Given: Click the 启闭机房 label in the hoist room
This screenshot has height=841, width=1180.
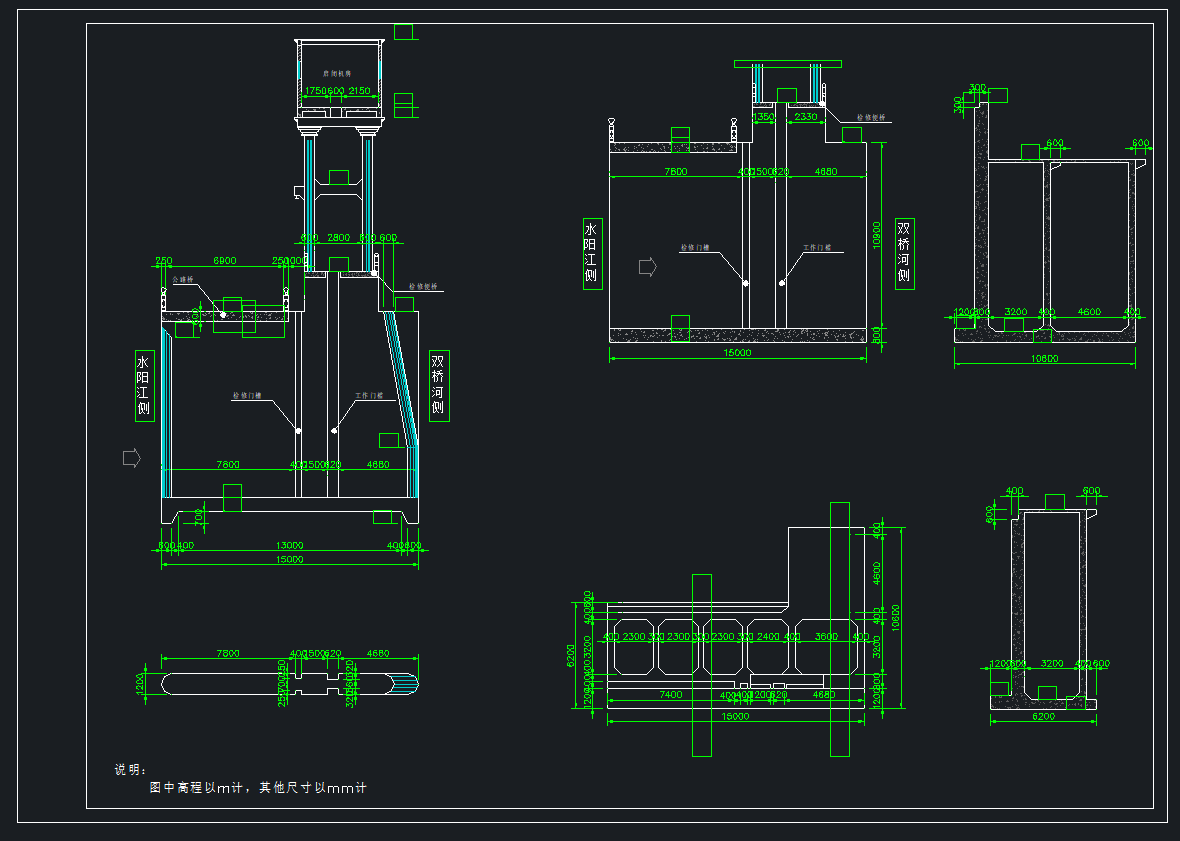Looking at the screenshot, I should [x=336, y=74].
